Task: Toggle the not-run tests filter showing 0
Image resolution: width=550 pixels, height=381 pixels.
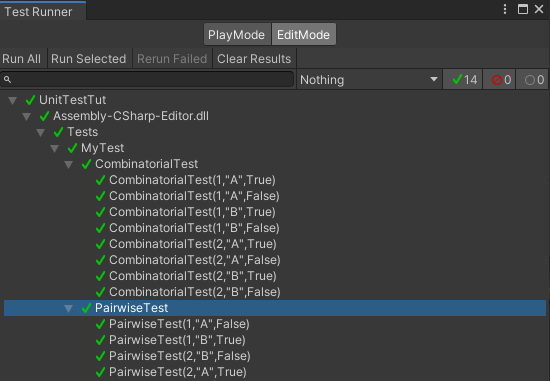Action: (x=532, y=80)
